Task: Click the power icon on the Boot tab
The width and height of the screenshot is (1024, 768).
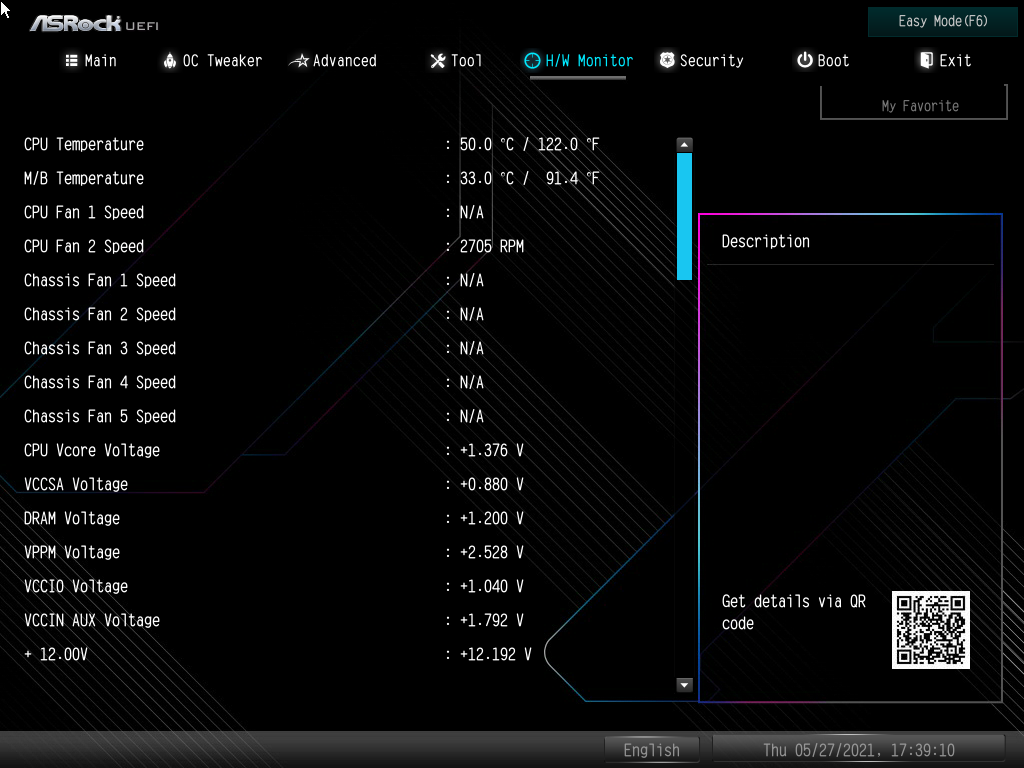Action: point(803,60)
